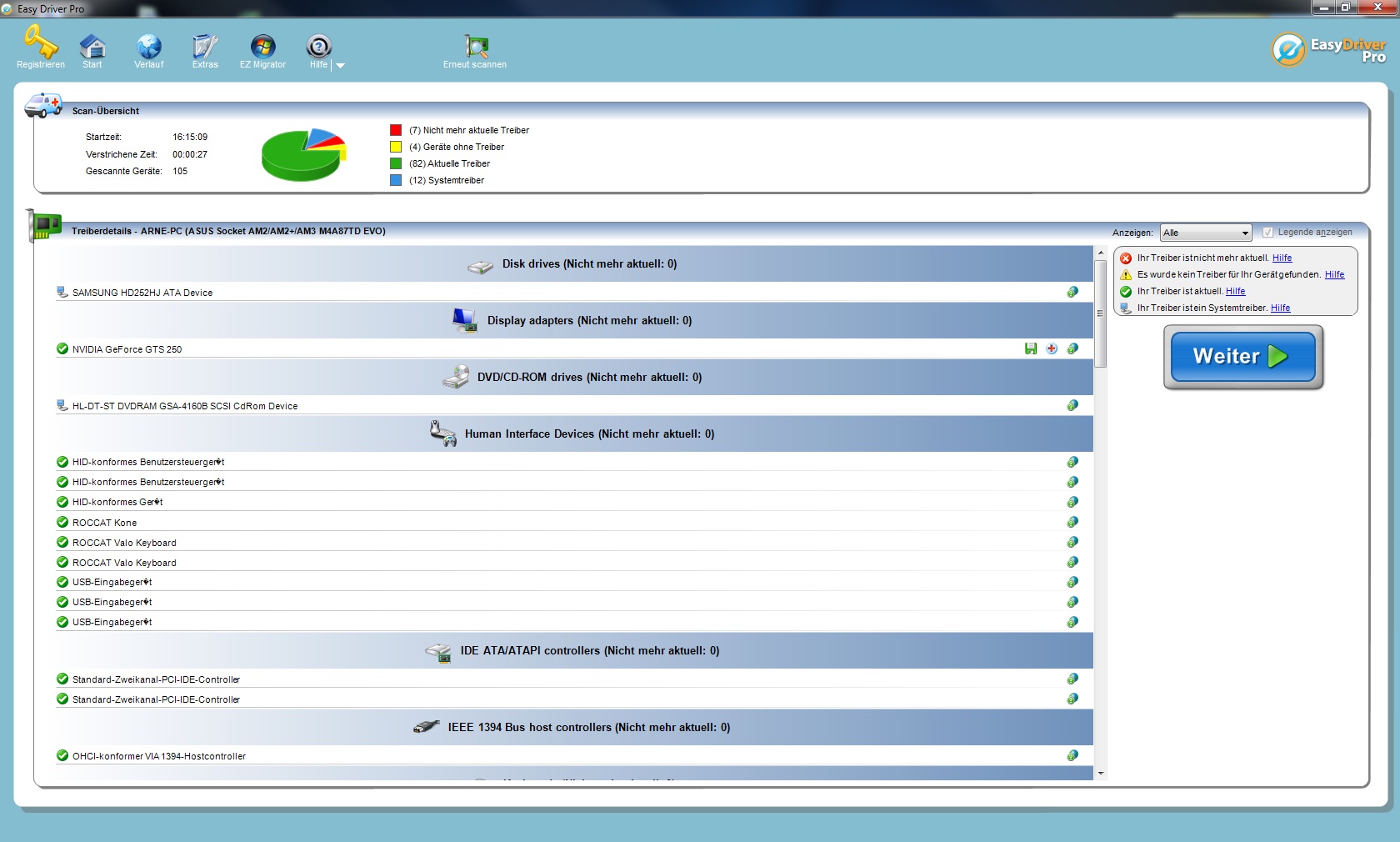Click red swatch for outdated drivers
Viewport: 1400px width, 842px height.
396,130
